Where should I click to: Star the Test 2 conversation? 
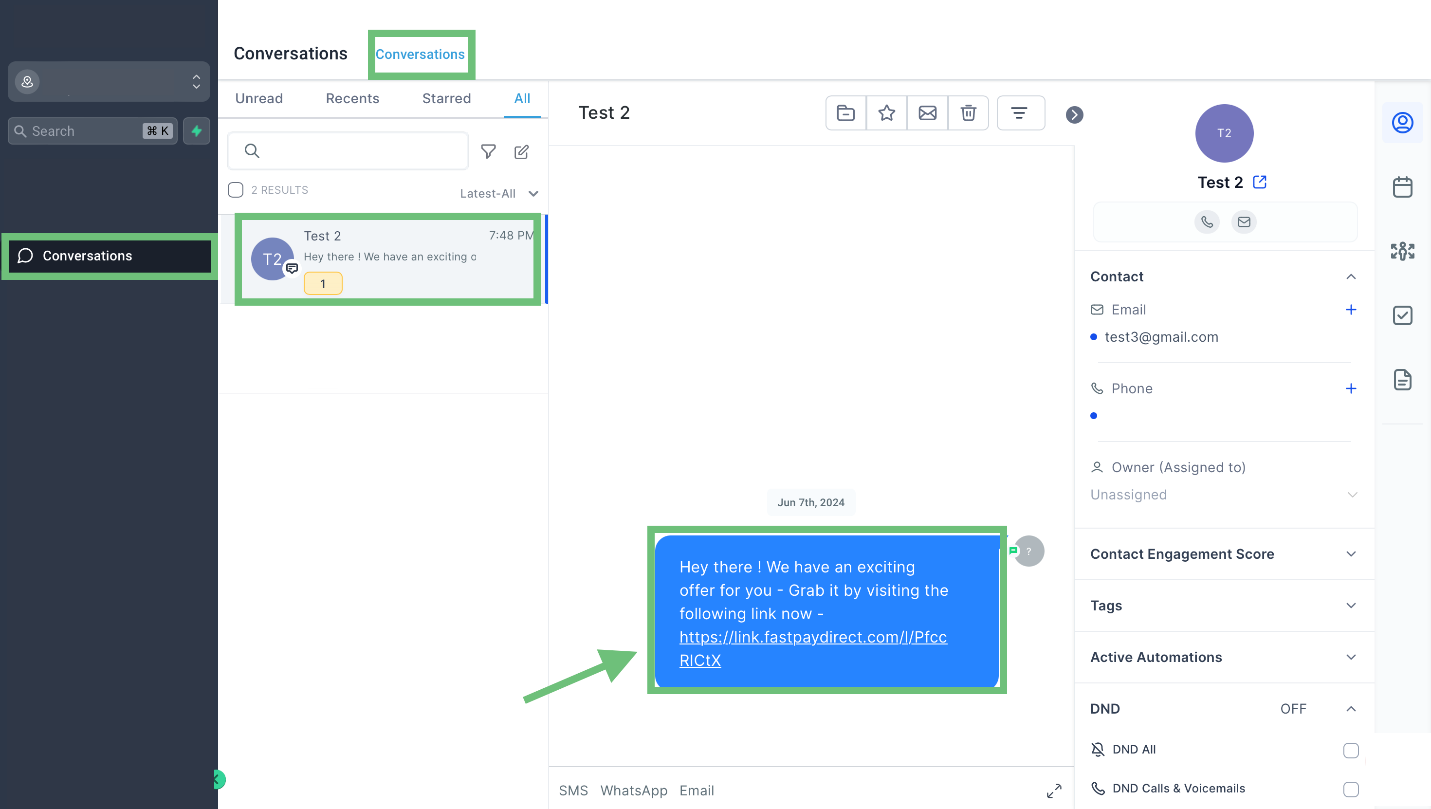[x=887, y=113]
